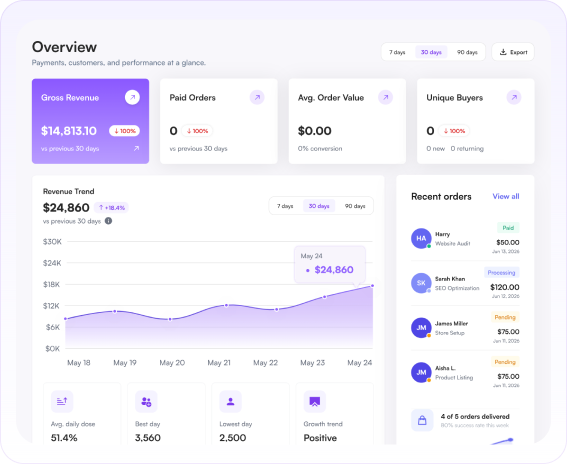Click small arrow beside vs previous 30 days in Gross Revenue
567x464 pixels.
point(136,148)
